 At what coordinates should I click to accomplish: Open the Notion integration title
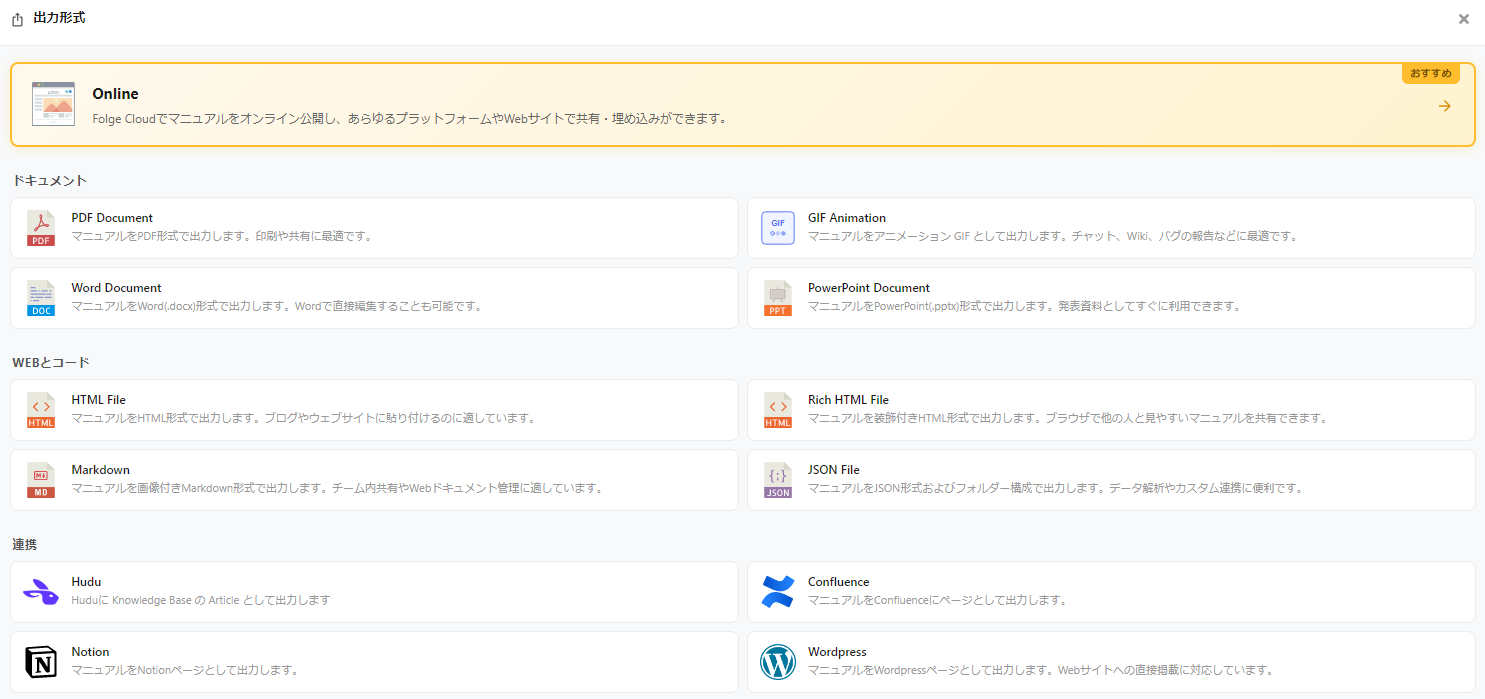tap(90, 652)
